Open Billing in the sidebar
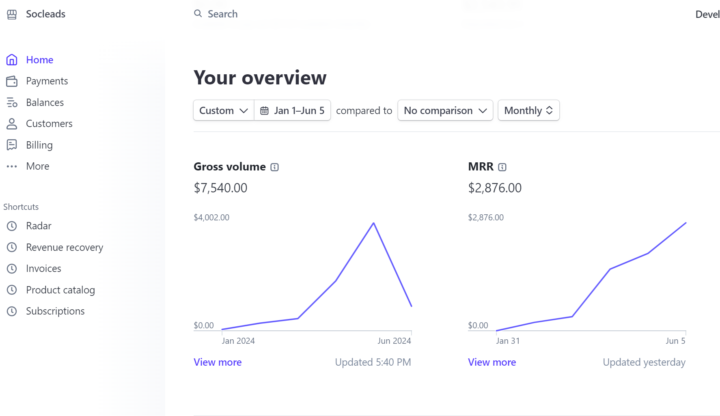The width and height of the screenshot is (720, 416). point(39,145)
